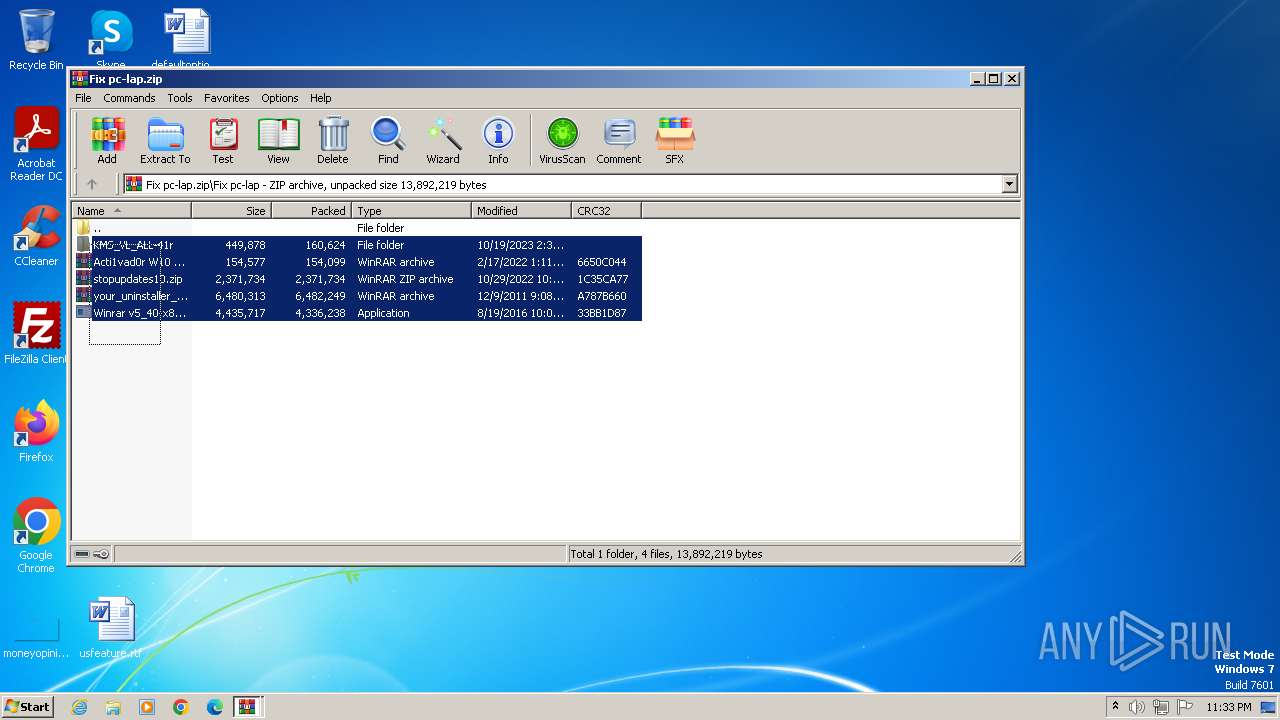Click the volume speaker tray icon

(x=1137, y=707)
